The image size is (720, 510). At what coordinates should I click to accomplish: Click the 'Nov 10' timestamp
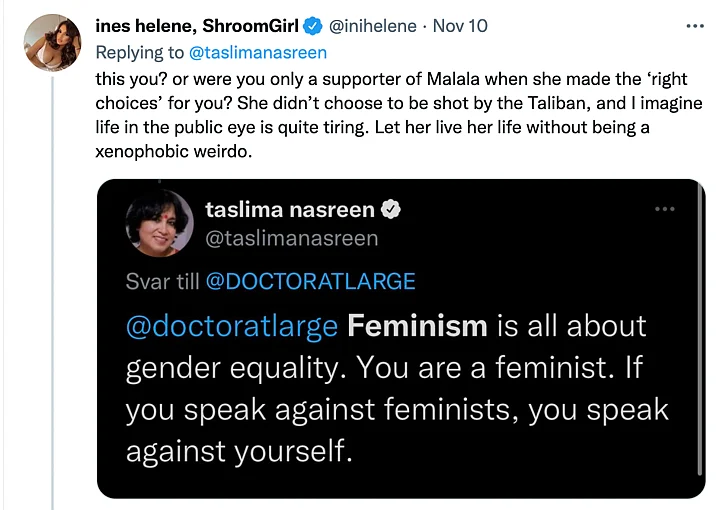(x=461, y=26)
